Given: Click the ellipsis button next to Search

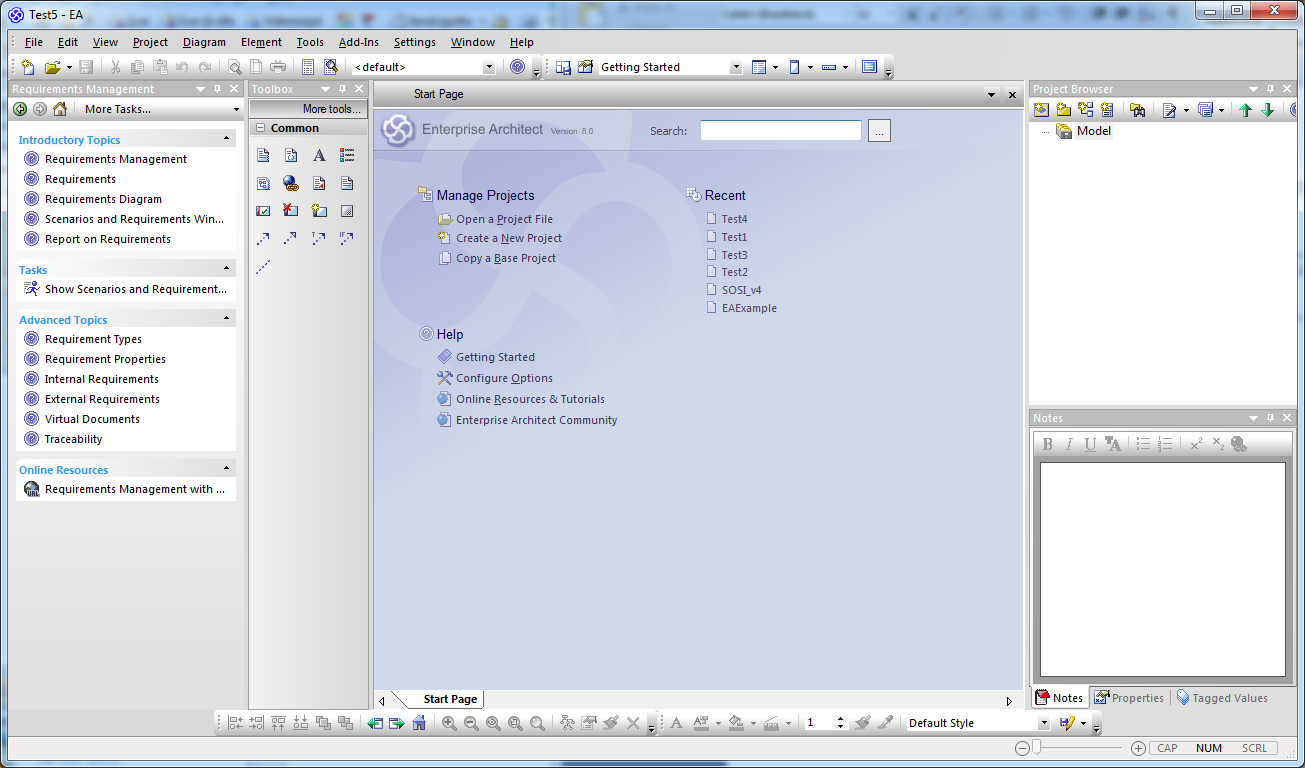Looking at the screenshot, I should (x=879, y=131).
